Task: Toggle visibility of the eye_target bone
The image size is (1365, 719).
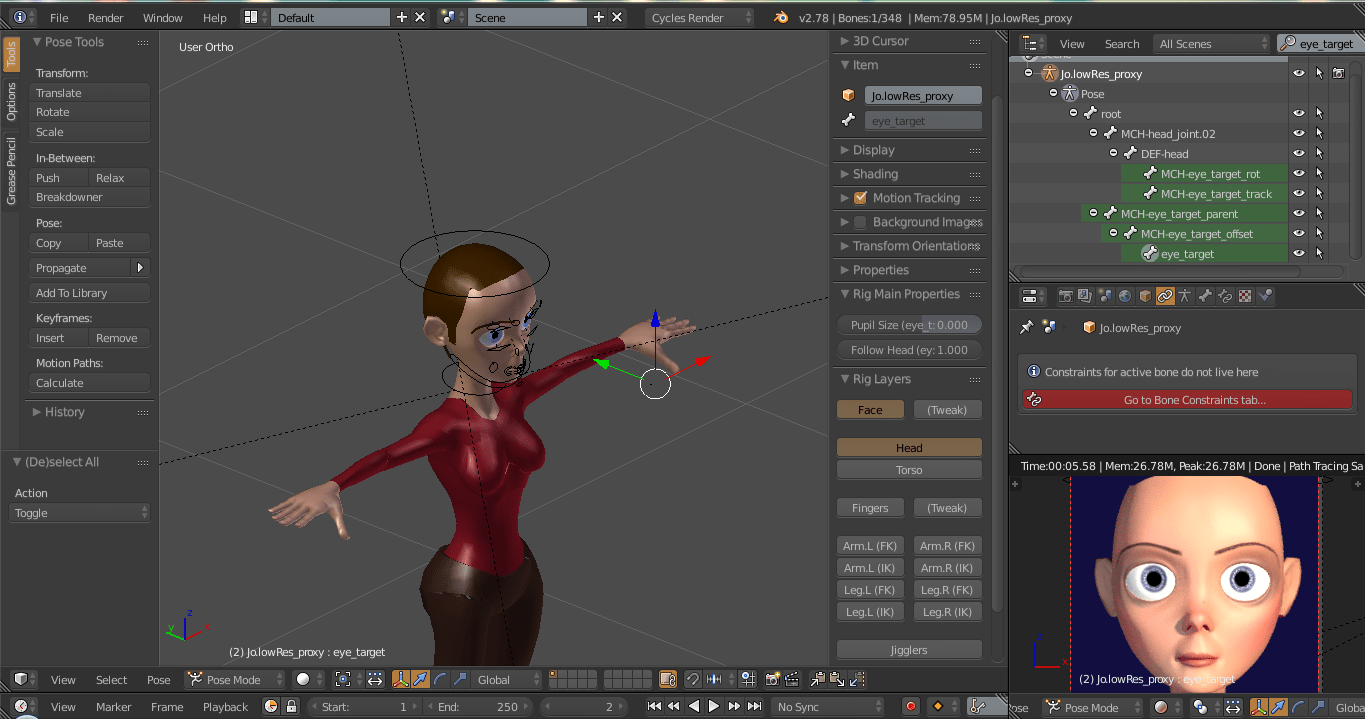Action: [x=1297, y=253]
